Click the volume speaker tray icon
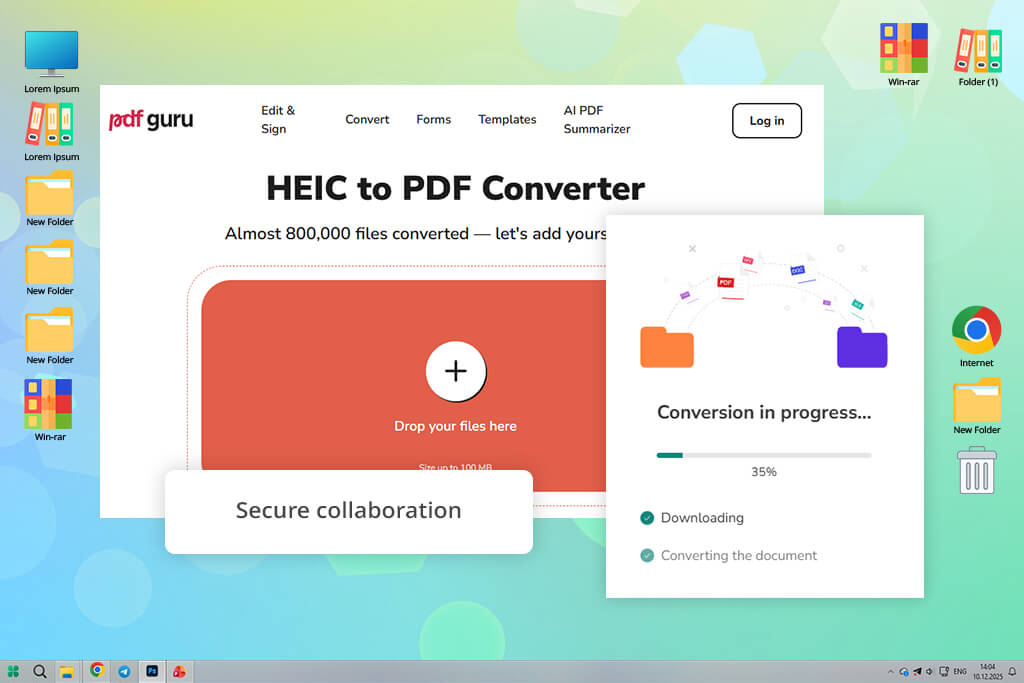1024x683 pixels. tap(929, 671)
